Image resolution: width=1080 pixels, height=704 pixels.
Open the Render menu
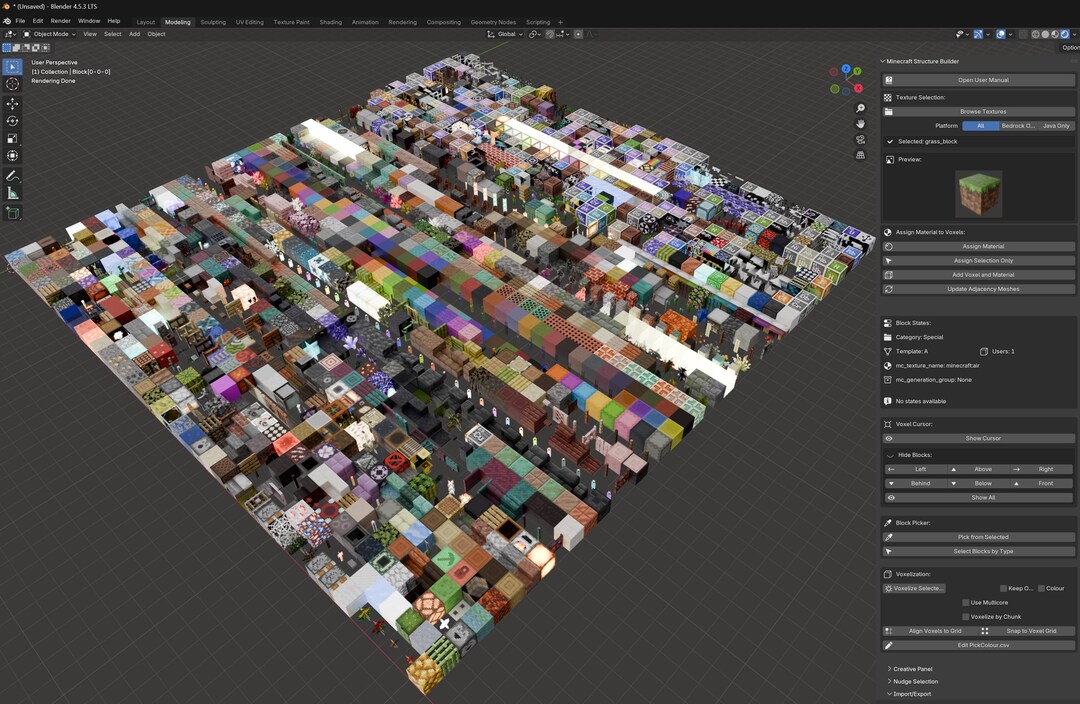61,21
